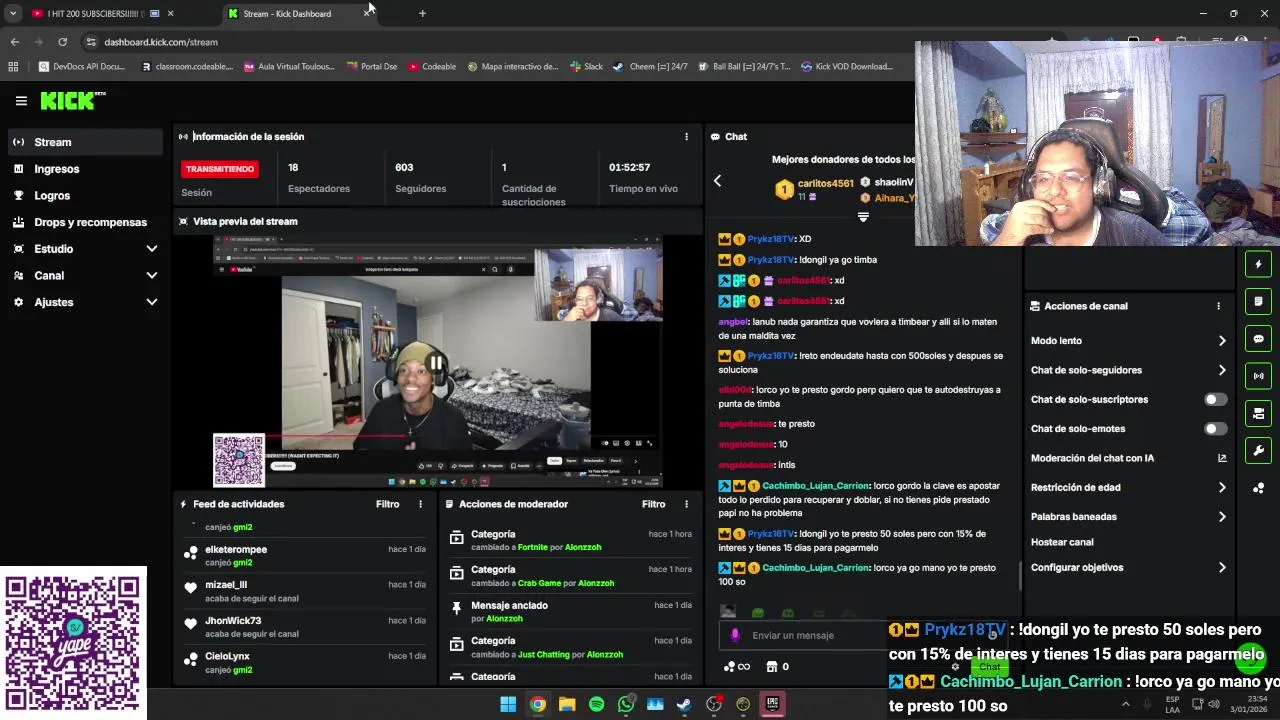1280x720 pixels.
Task: Click the stream preview thumbnail
Action: point(438,360)
